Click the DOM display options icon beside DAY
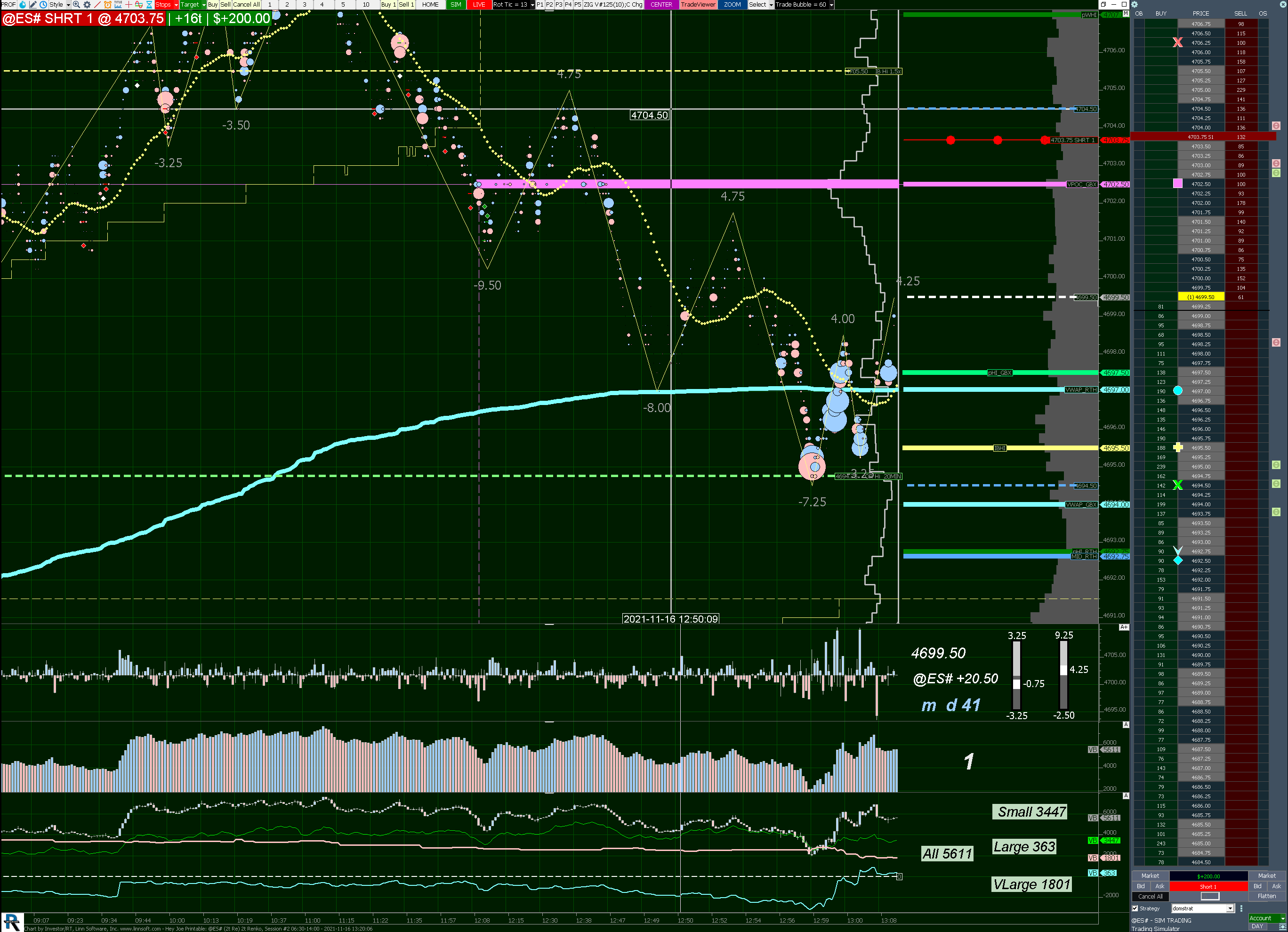 point(1282,927)
